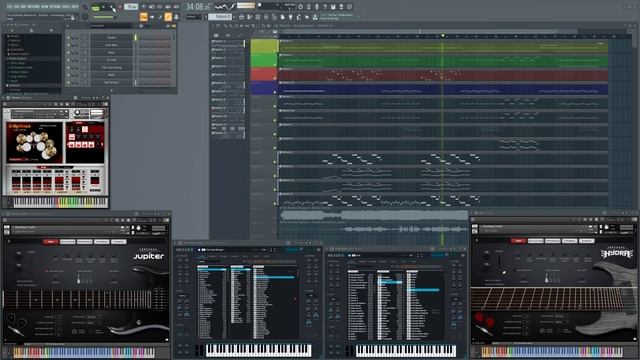This screenshot has height=360, width=640.
Task: Open the HELP menu
Action: click(75, 7)
